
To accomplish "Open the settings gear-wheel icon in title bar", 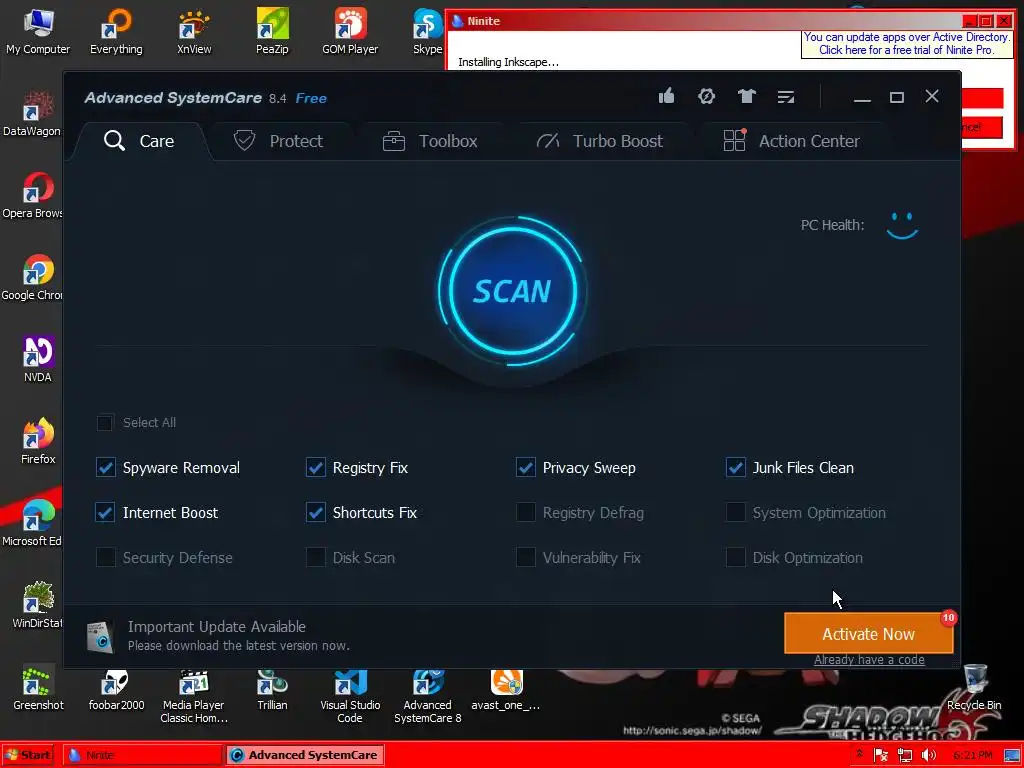I will click(x=706, y=97).
